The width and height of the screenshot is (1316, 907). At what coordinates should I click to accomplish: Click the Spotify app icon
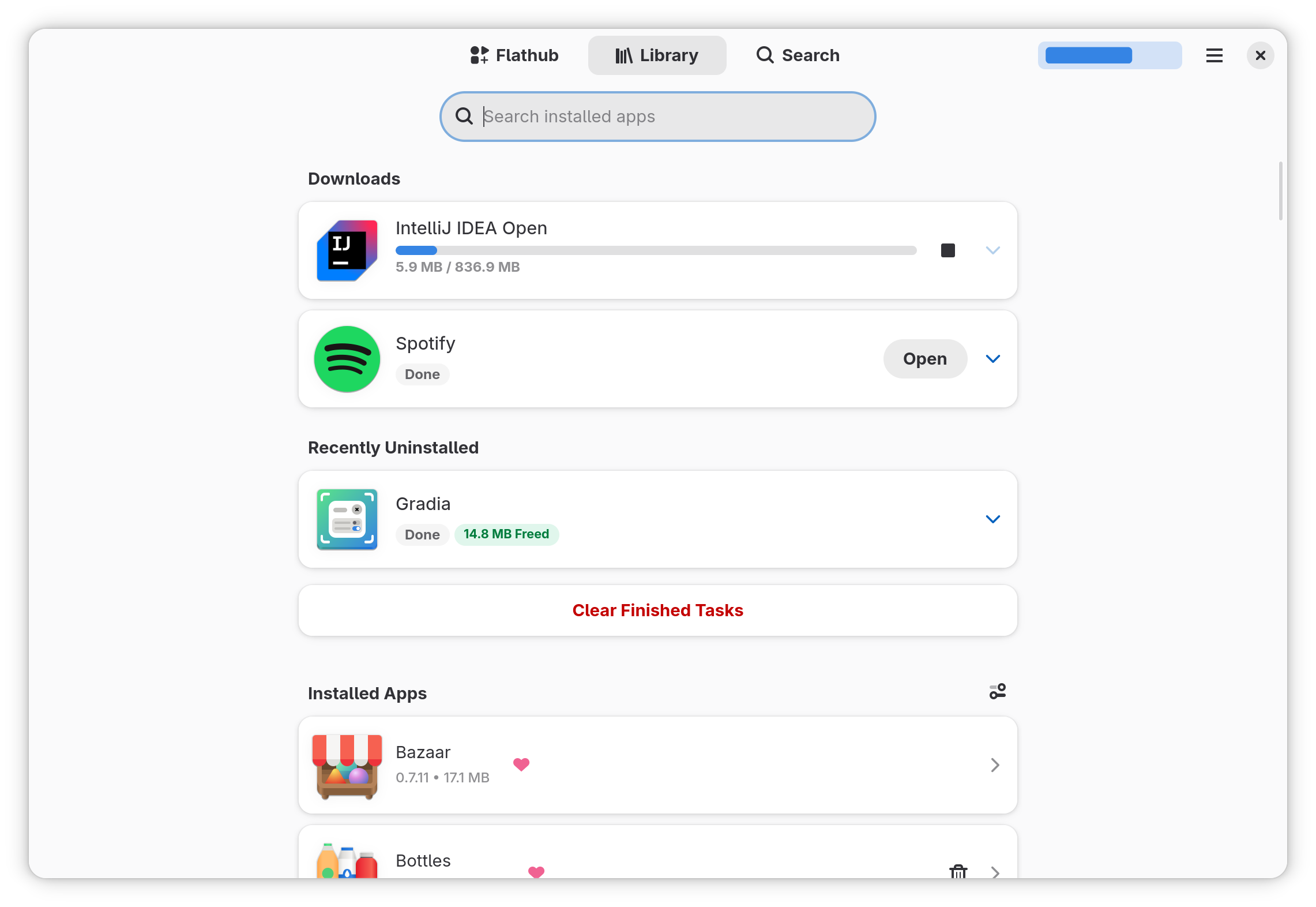coord(347,358)
